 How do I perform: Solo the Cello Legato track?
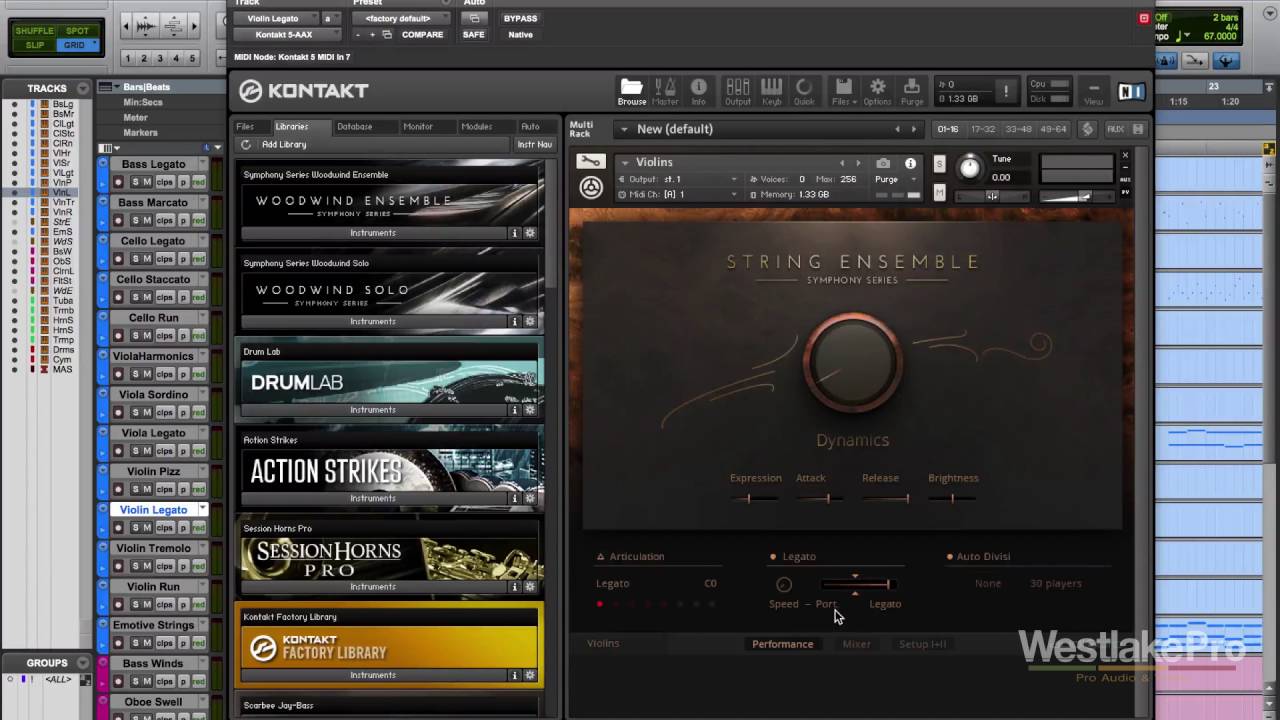135,259
